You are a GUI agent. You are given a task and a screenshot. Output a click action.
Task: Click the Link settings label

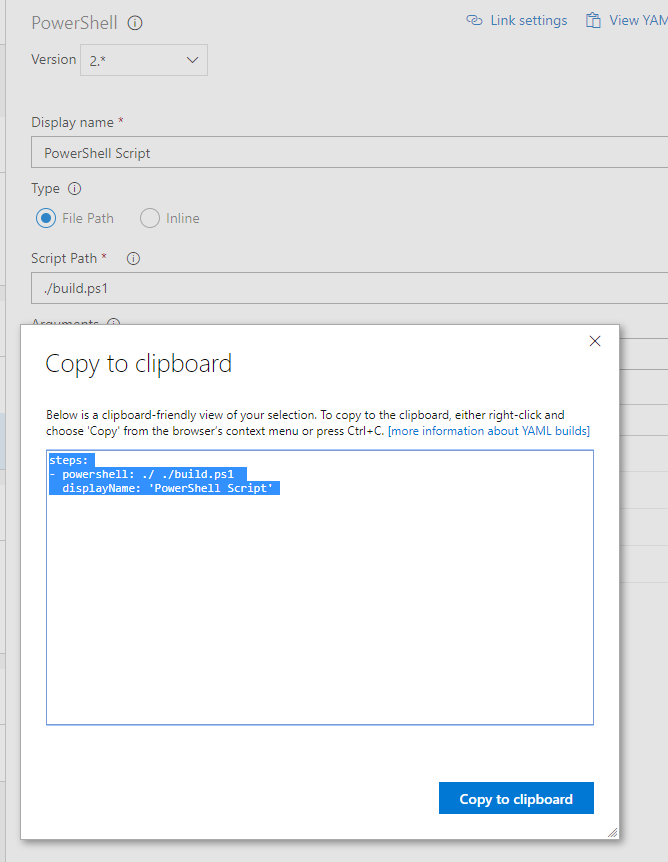[527, 20]
